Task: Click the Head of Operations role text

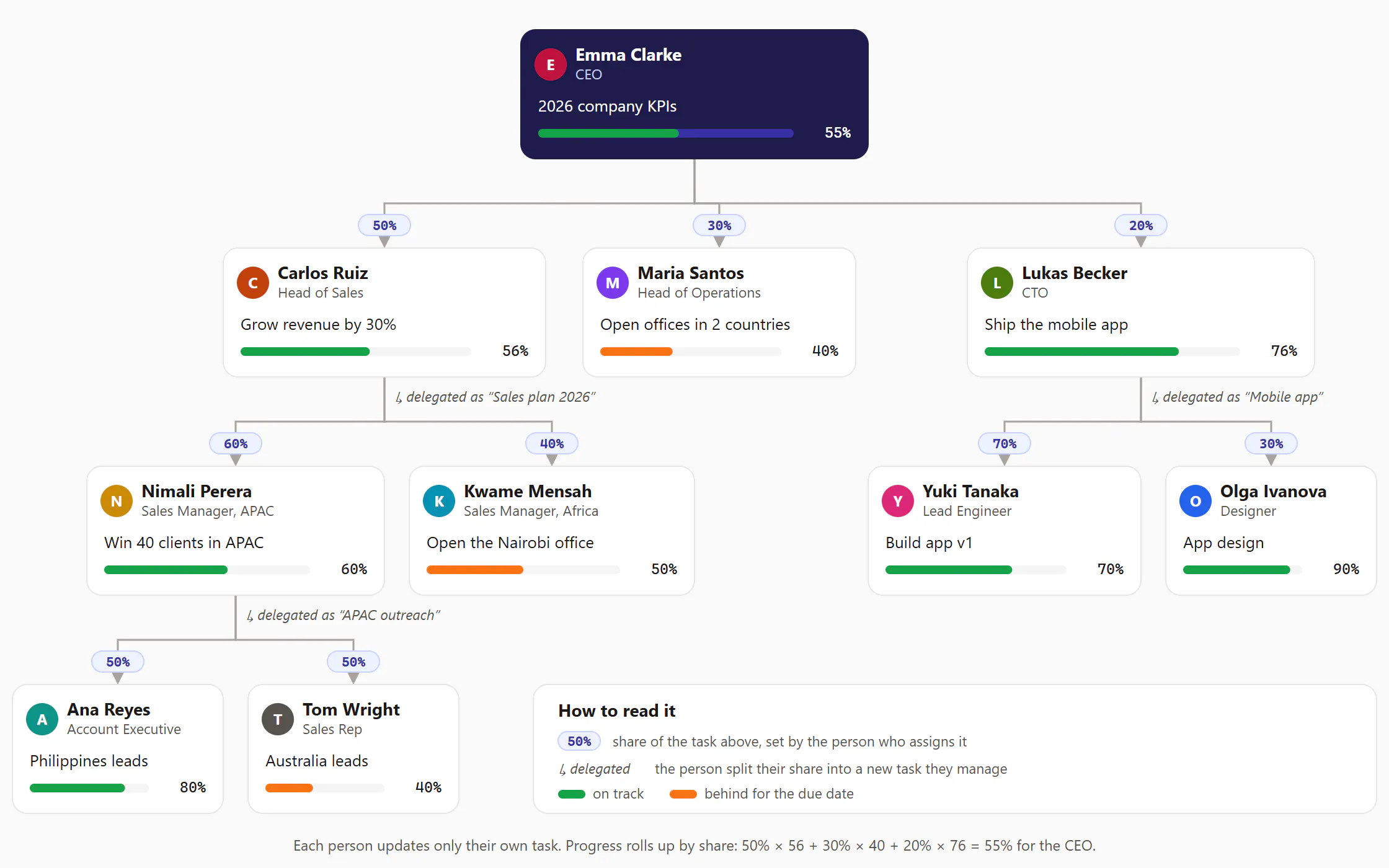Action: [699, 293]
